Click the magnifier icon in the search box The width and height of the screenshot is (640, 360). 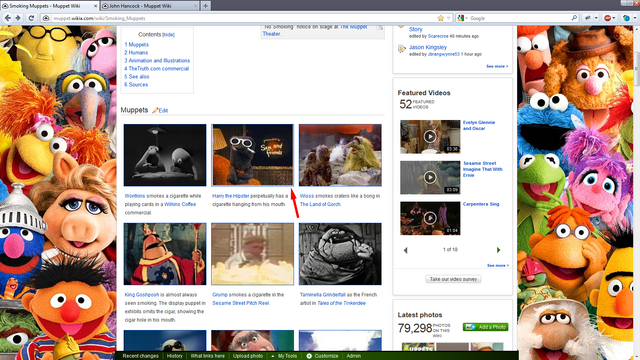click(574, 18)
